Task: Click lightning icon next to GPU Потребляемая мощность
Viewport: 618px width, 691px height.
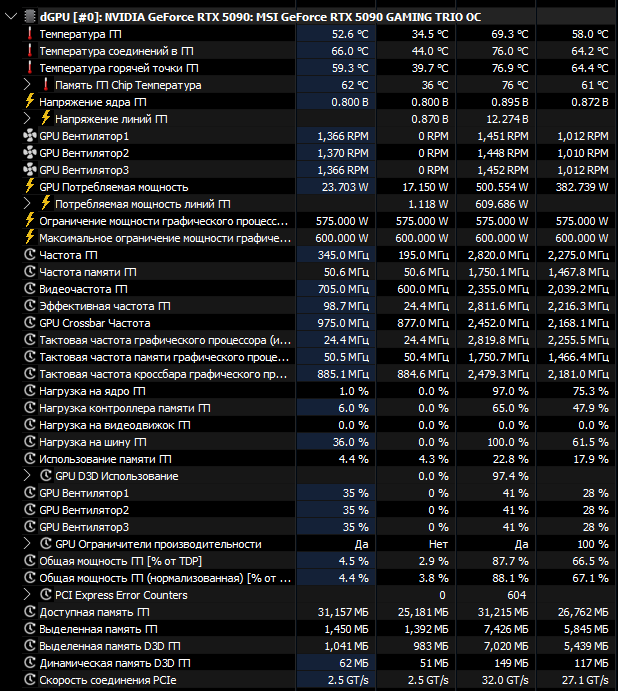Action: tap(30, 186)
